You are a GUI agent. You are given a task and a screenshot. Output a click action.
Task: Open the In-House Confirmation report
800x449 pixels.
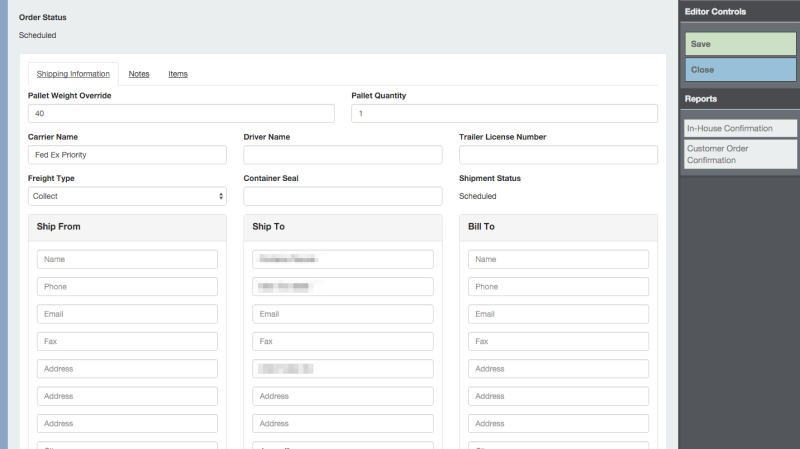(740, 128)
